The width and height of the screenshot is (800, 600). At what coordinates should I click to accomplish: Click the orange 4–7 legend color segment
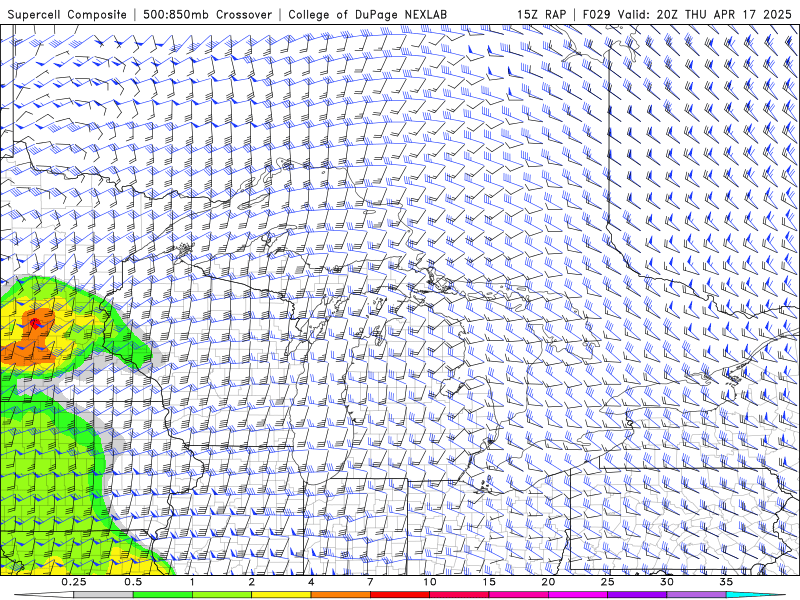pos(340,595)
